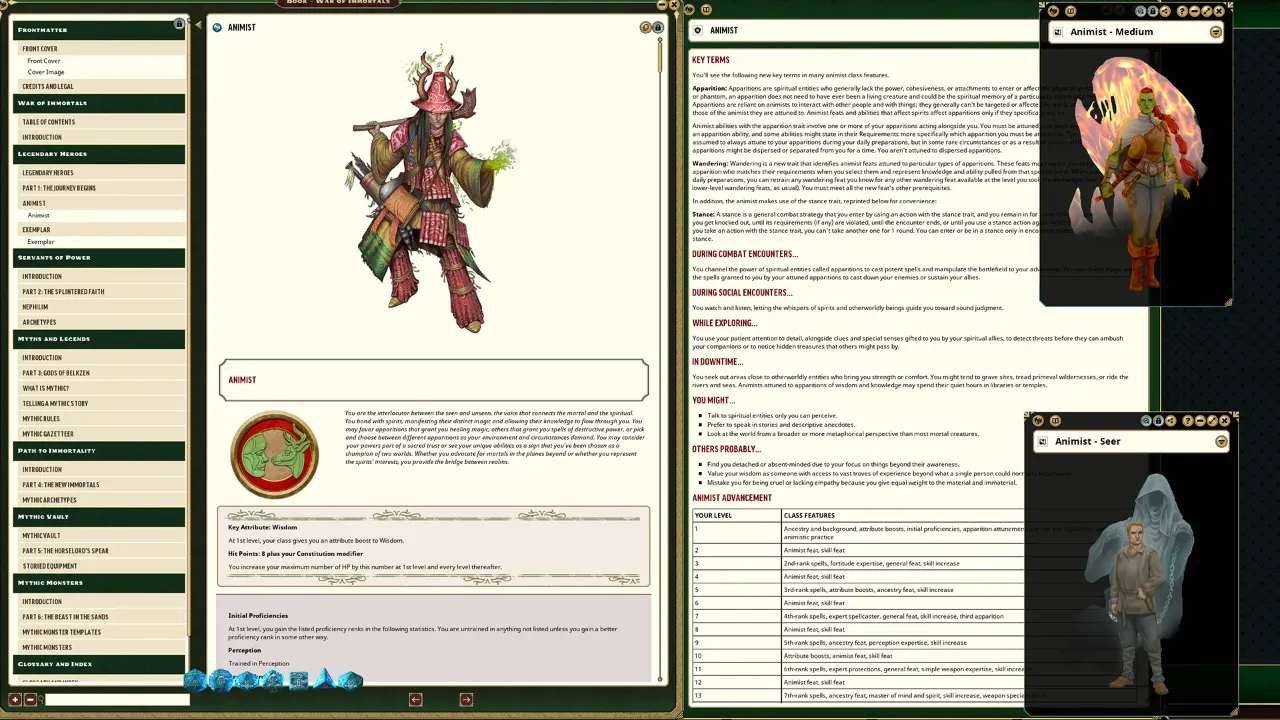The image size is (1280, 720).
Task: Click the Animist class emblem image
Action: pyautogui.click(x=275, y=454)
